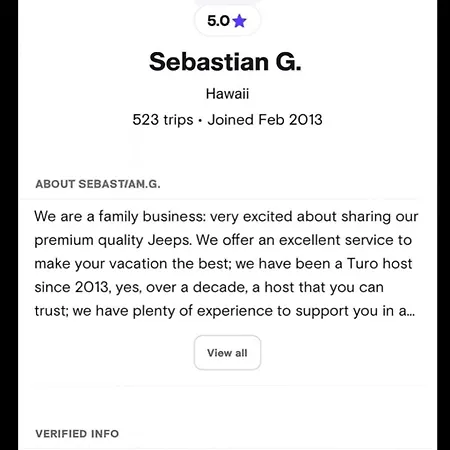Click the 5.0 number in rating pill
The height and width of the screenshot is (450, 450).
coord(218,21)
